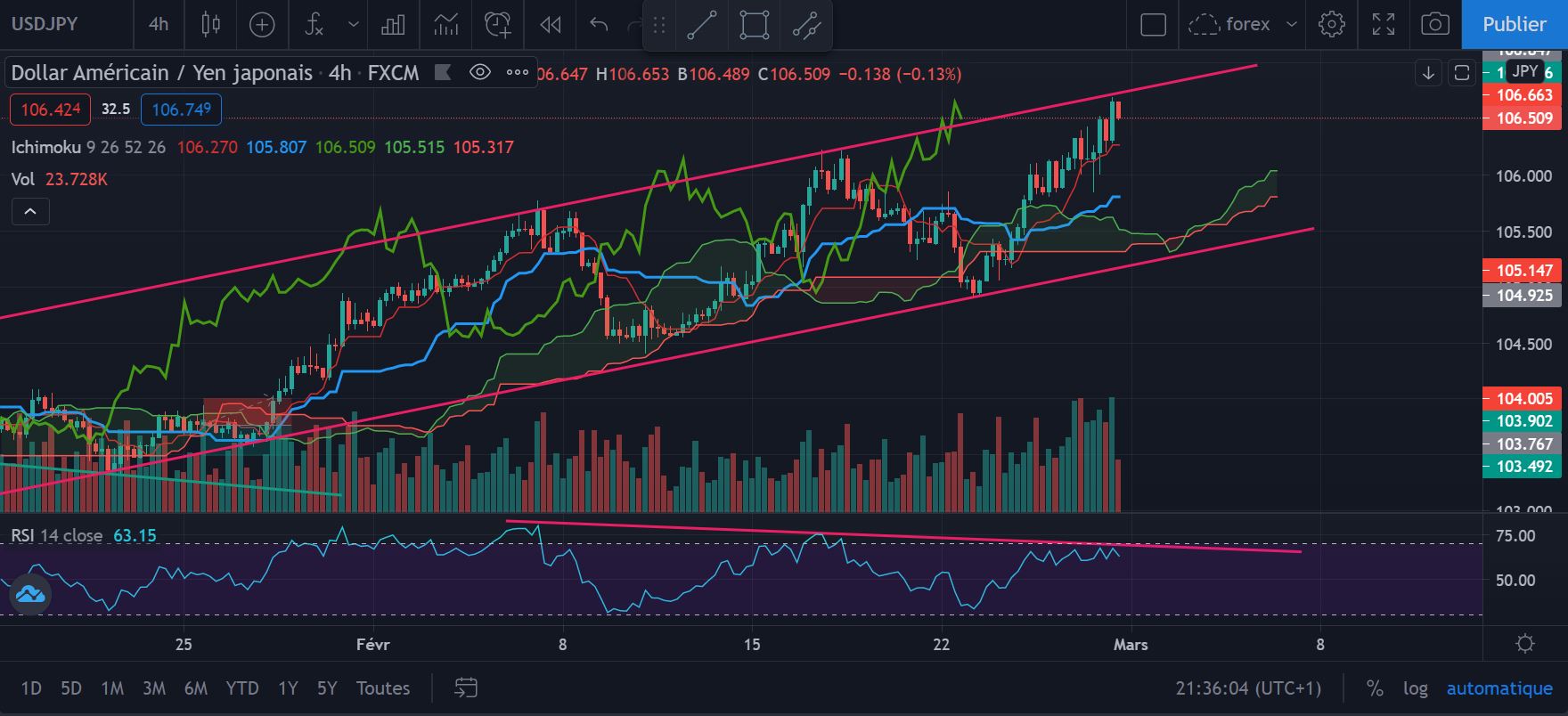Toggle symbol visibility with the eye icon
Screen dimensions: 1568x716
[480, 72]
